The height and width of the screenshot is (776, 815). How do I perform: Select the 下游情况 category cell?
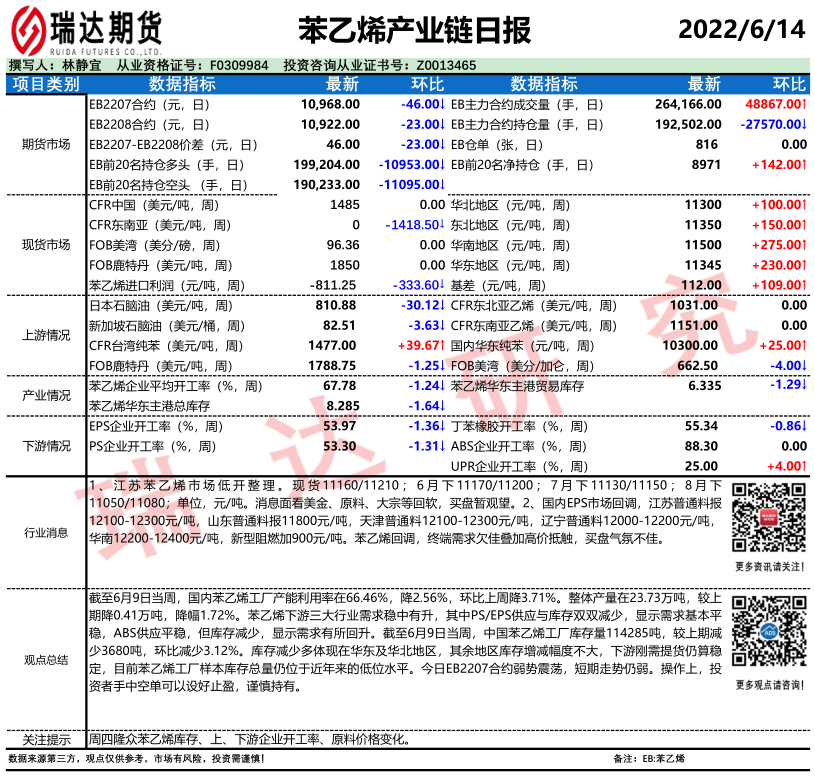coord(44,446)
